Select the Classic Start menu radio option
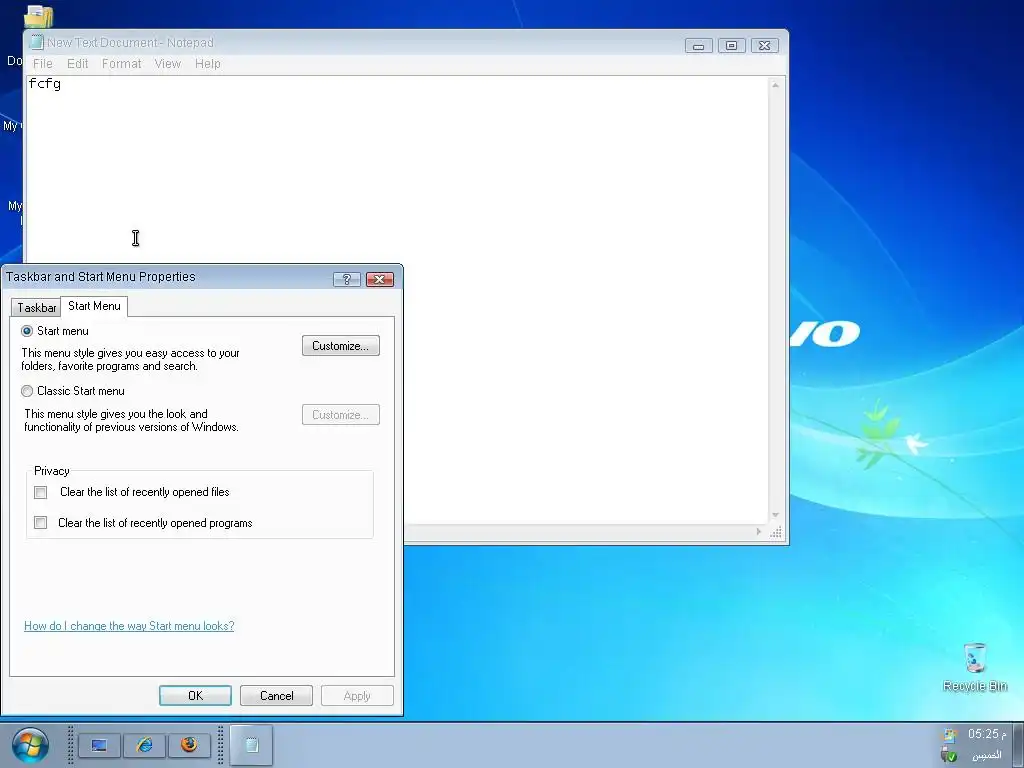This screenshot has width=1024, height=768. pos(27,391)
